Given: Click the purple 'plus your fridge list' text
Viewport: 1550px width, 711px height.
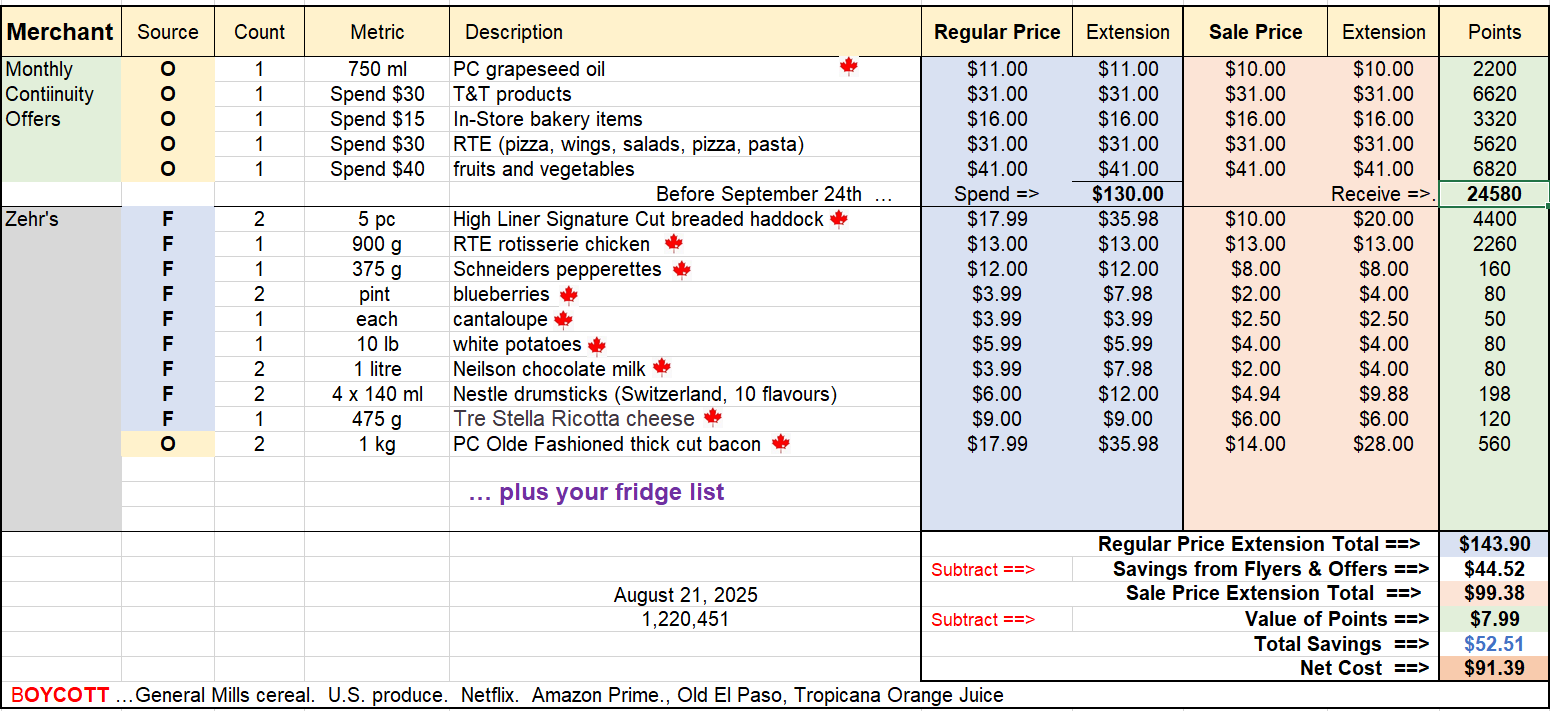Looking at the screenshot, I should (x=596, y=492).
